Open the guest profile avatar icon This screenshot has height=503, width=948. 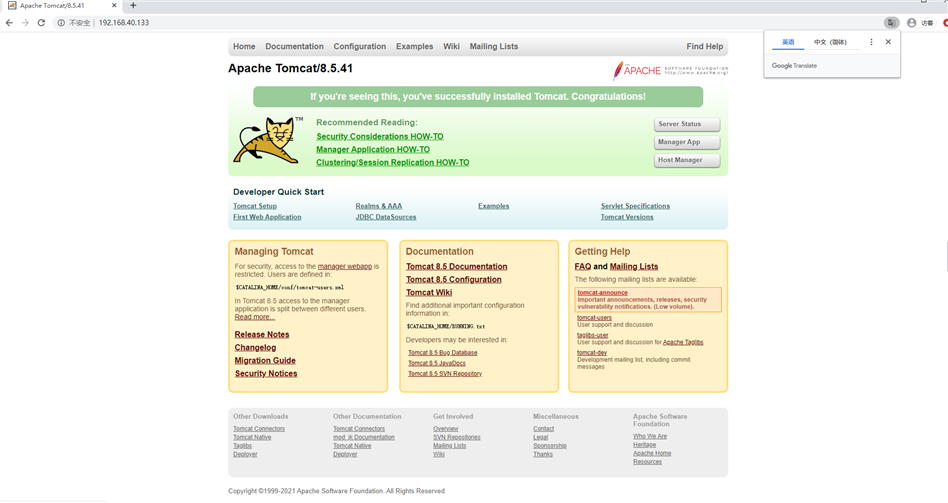pos(912,23)
